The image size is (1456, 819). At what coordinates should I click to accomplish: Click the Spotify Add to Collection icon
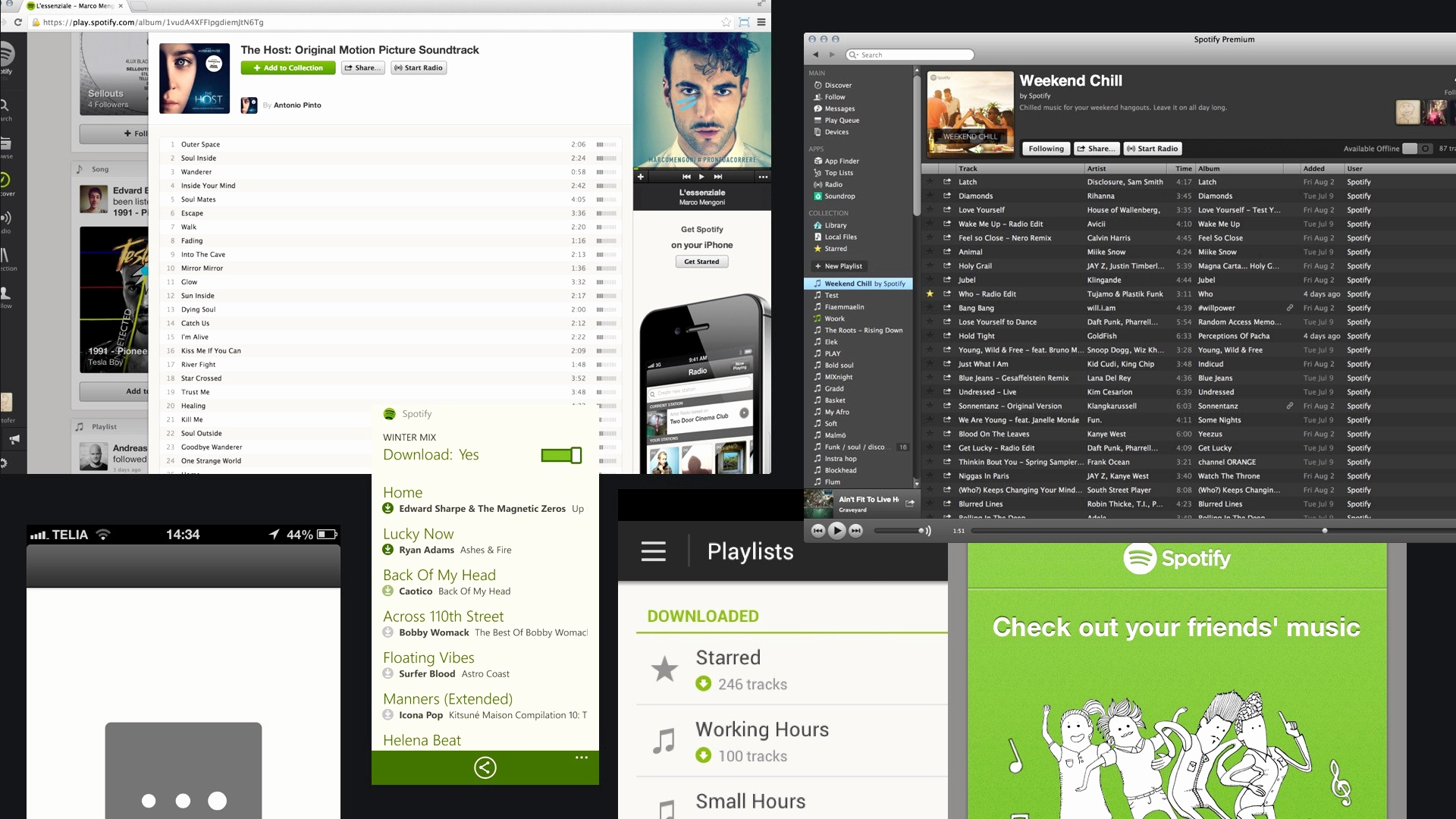288,67
